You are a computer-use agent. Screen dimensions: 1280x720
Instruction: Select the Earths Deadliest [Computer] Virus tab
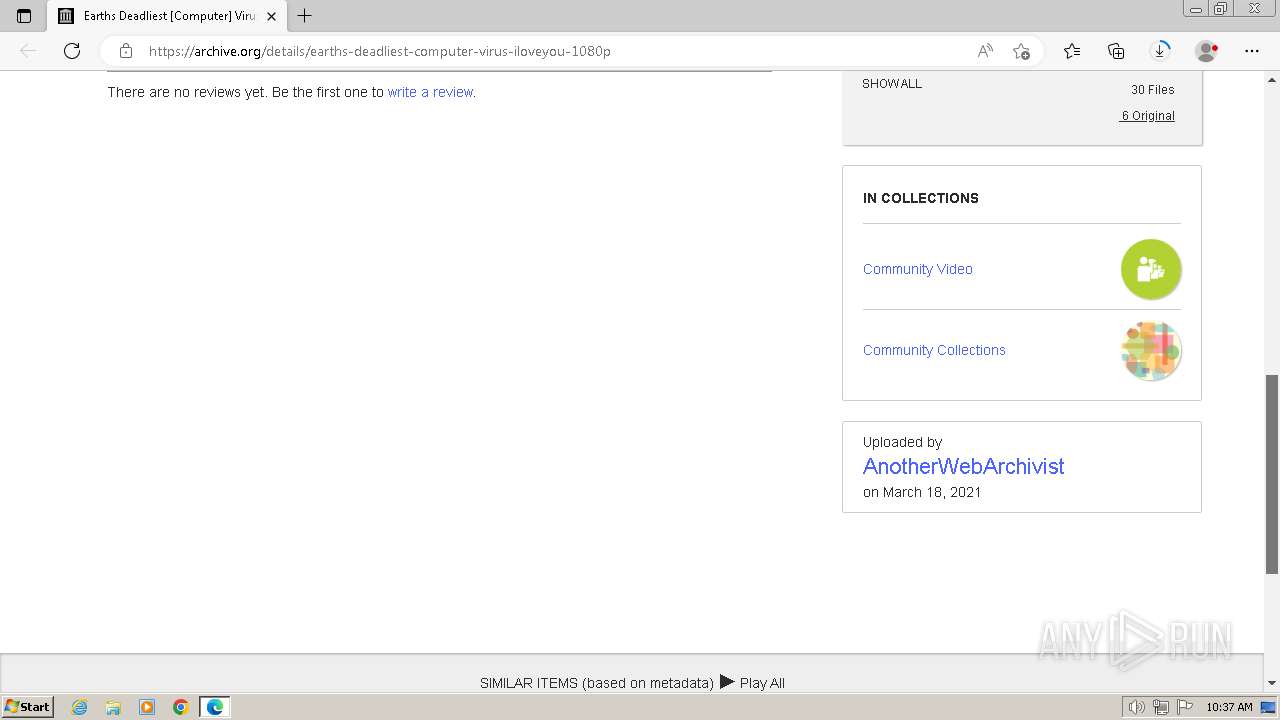[168, 16]
